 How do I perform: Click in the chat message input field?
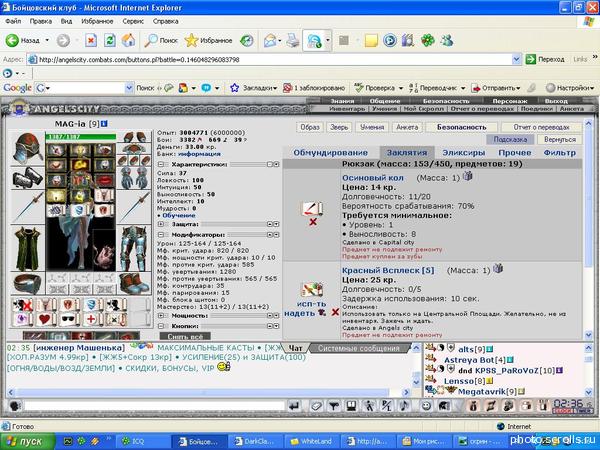(x=154, y=406)
